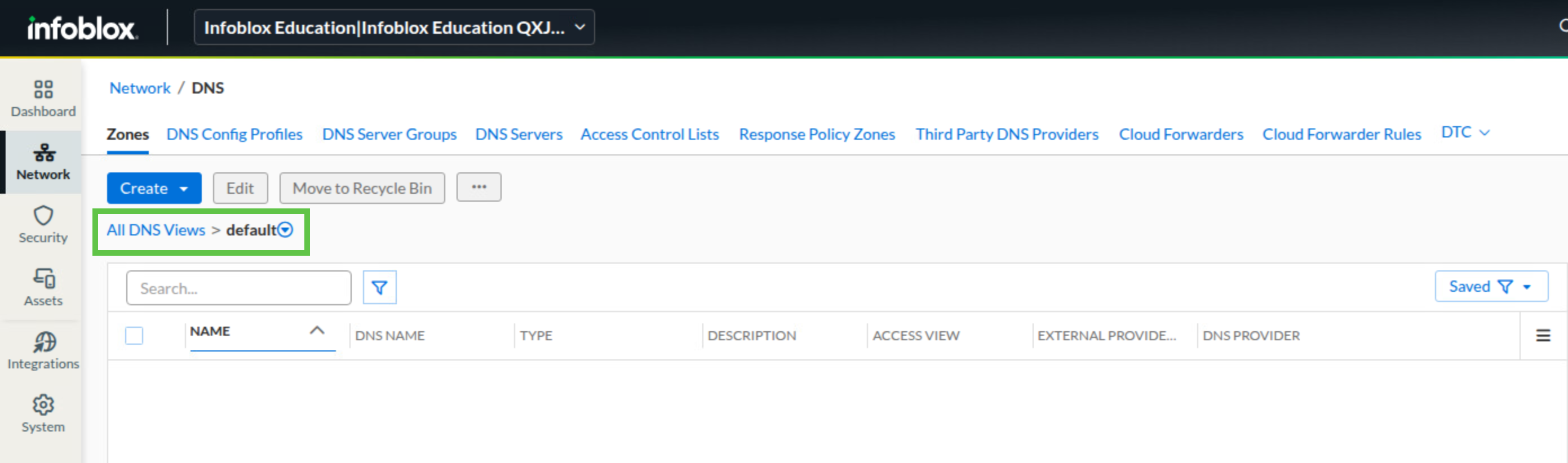Sort by NAME using the arrow
This screenshot has height=463, width=1568.
[317, 331]
